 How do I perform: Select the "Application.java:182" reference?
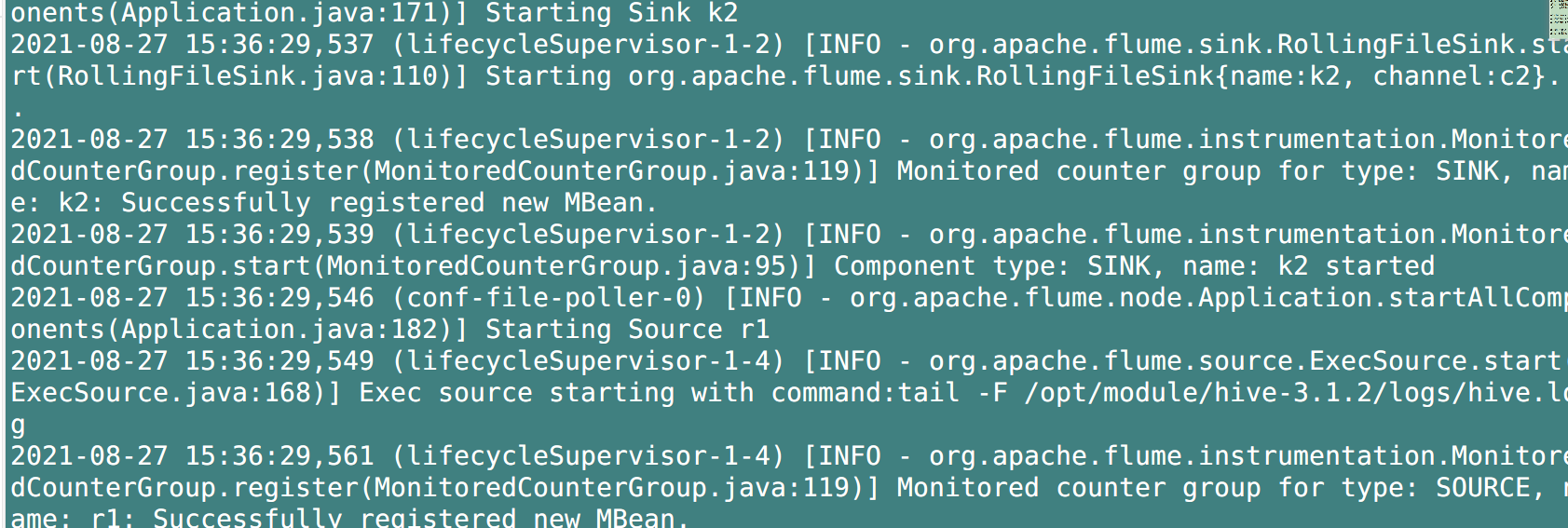click(280, 330)
